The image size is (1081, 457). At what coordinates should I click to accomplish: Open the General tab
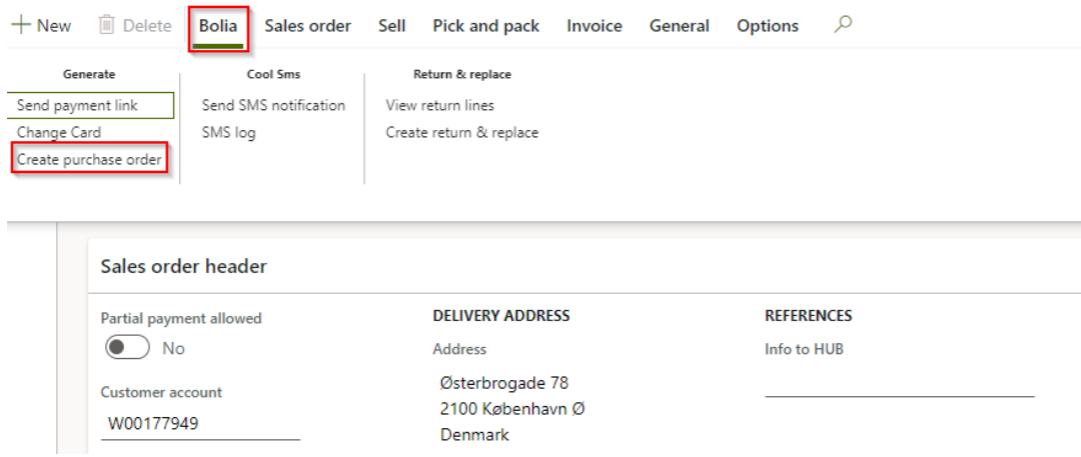[679, 26]
